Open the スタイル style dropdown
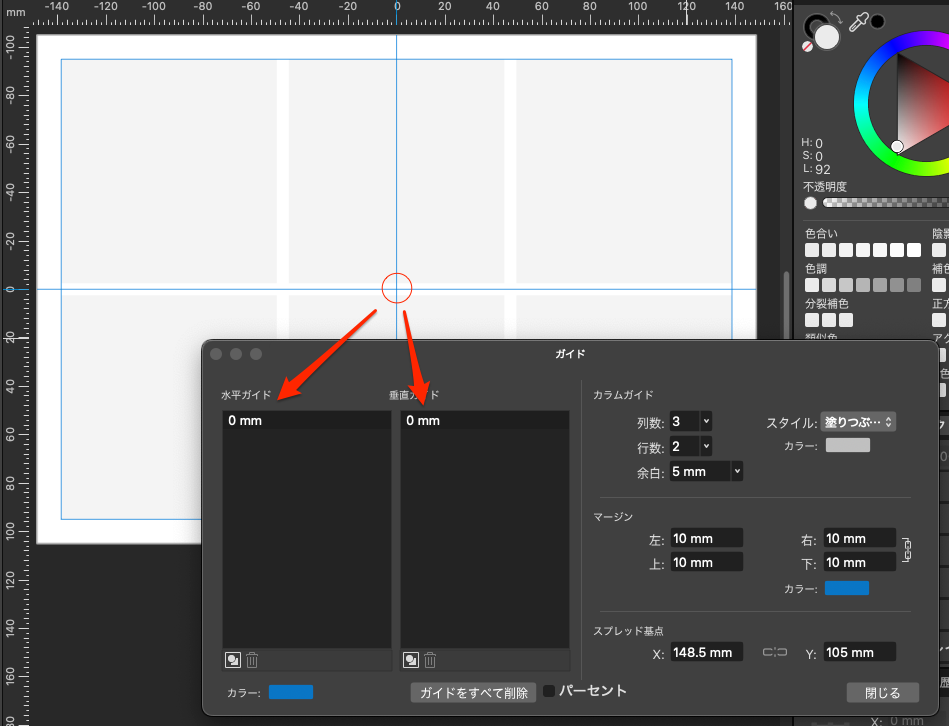 (x=858, y=422)
